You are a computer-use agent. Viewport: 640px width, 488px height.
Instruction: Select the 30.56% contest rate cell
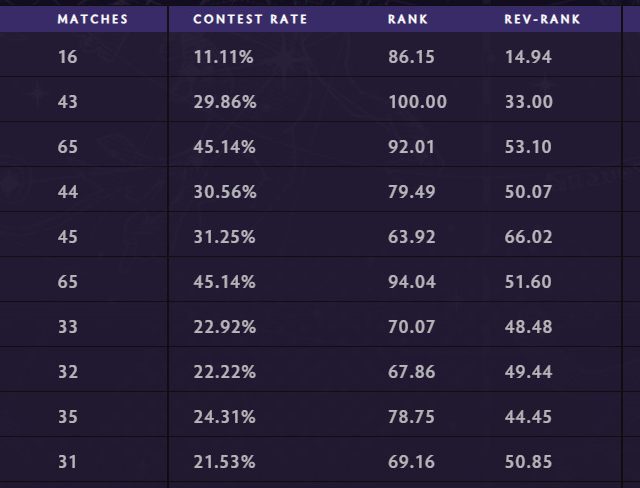[x=224, y=192]
